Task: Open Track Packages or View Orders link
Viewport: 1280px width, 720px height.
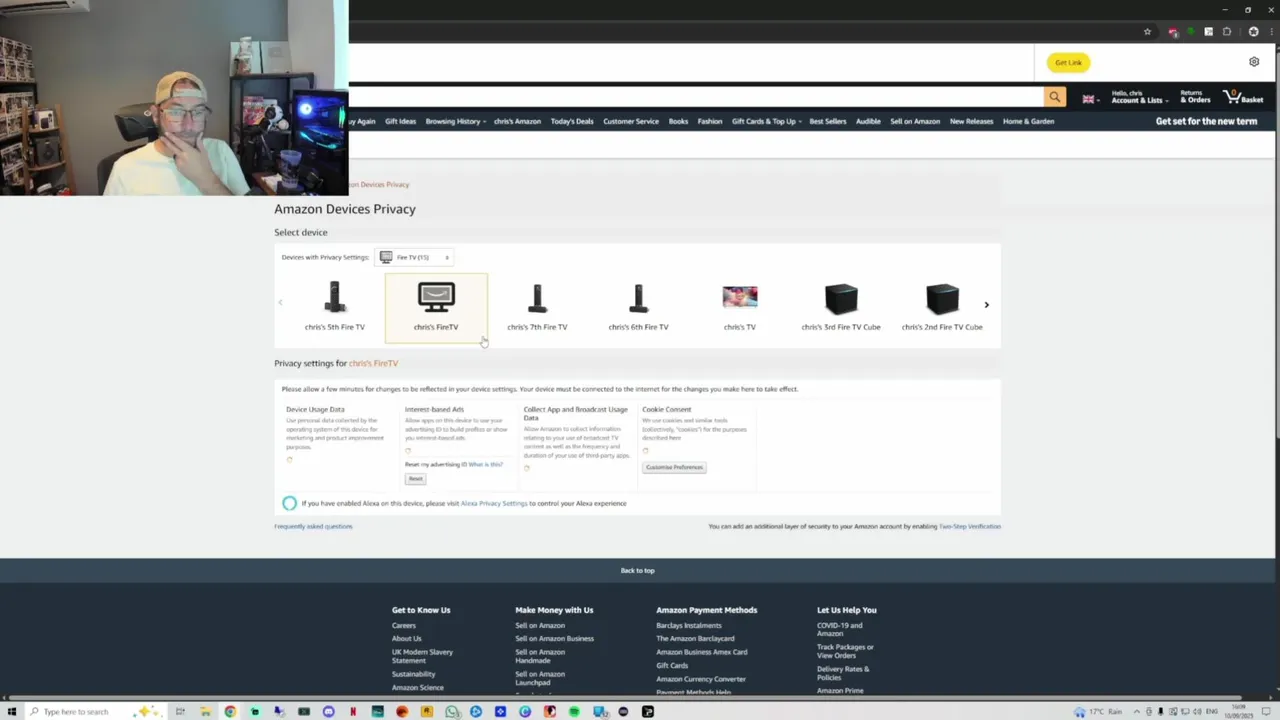Action: [845, 651]
